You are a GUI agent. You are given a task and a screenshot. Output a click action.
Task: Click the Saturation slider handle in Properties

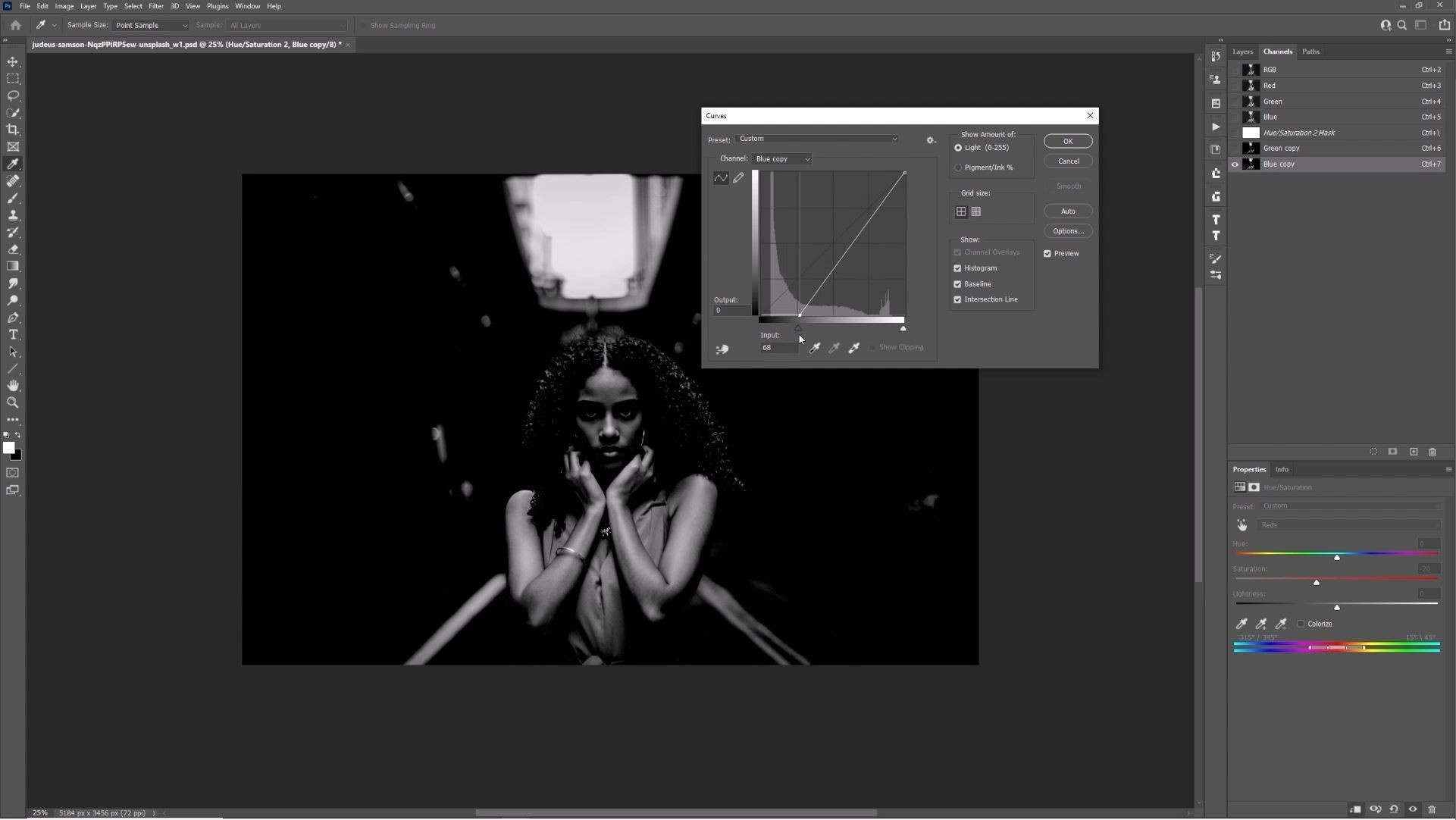click(x=1317, y=583)
